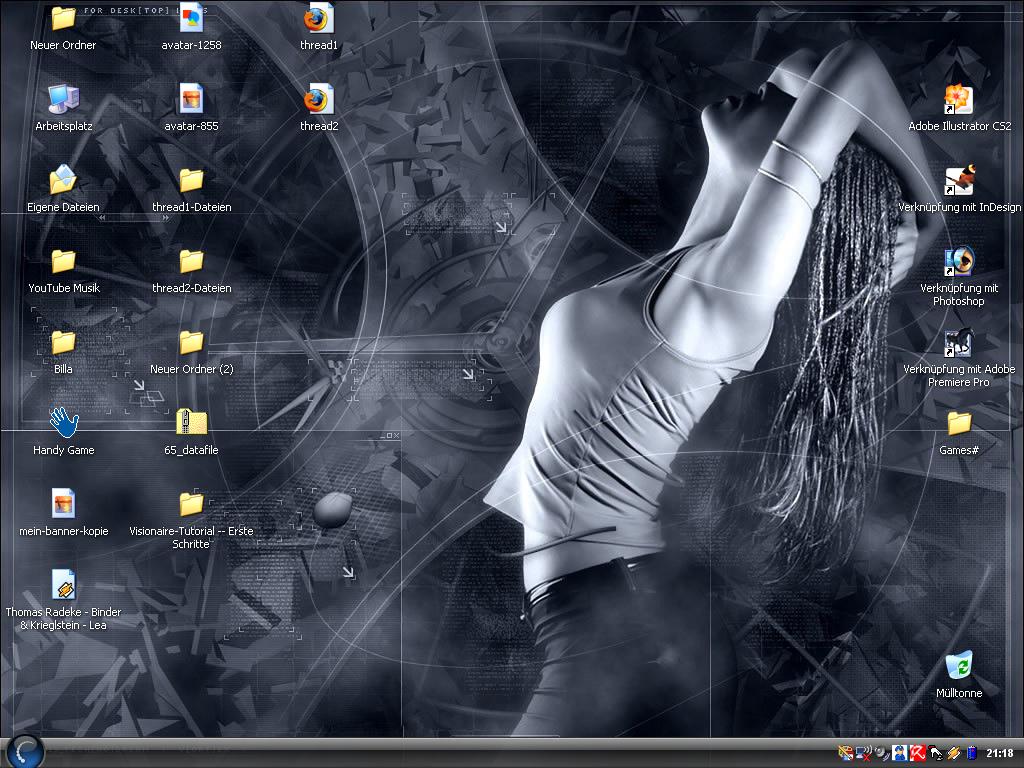Click the Winamp lightning bolt tray icon

pos(953,753)
